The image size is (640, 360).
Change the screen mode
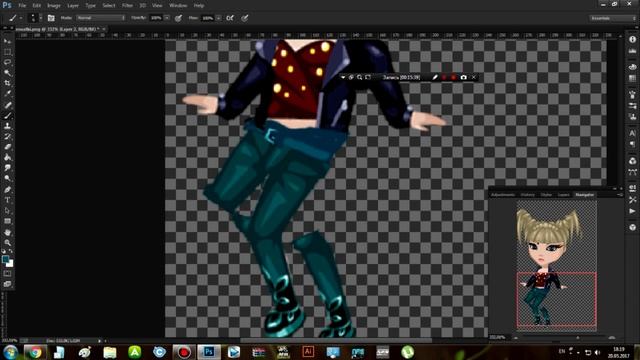pos(7,284)
